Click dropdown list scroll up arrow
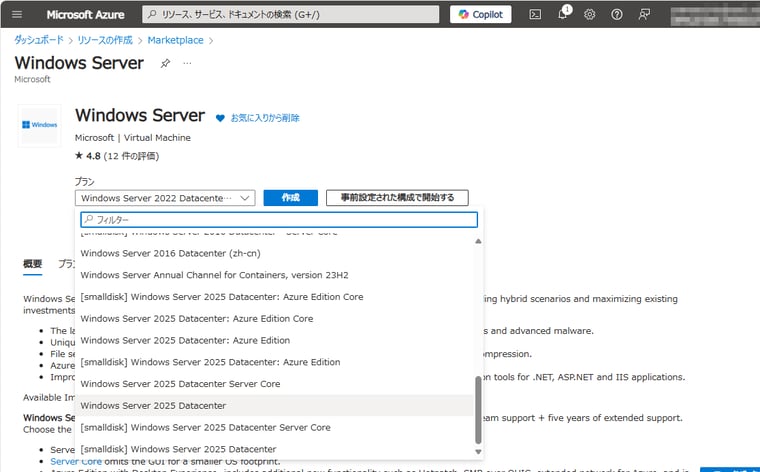This screenshot has width=760, height=472. click(478, 241)
